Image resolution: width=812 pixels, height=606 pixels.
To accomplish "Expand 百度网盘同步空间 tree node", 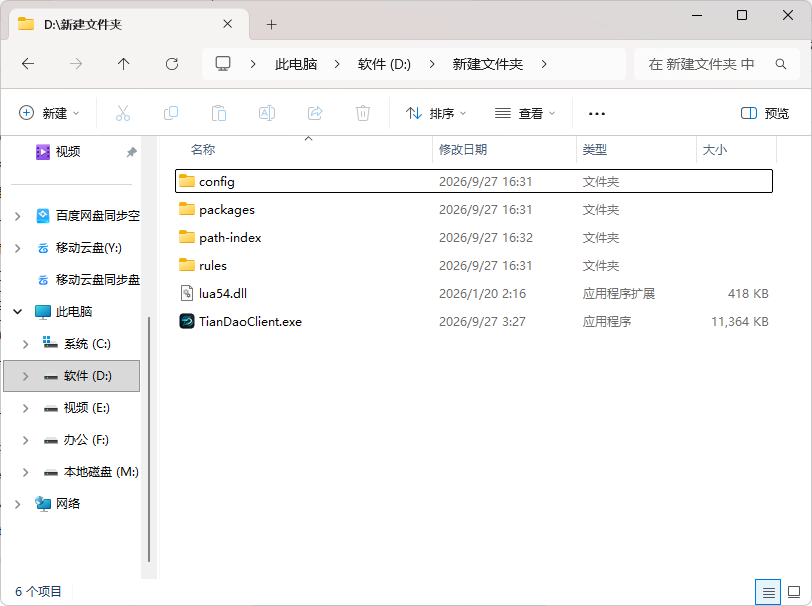I will (x=18, y=216).
